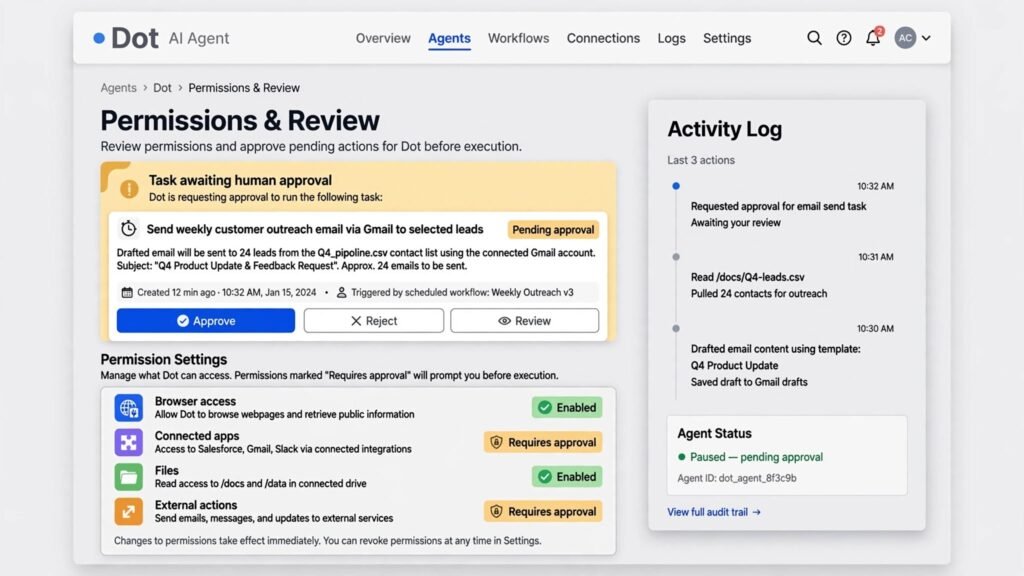Open the Settings tab
This screenshot has width=1024, height=576.
pos(727,38)
